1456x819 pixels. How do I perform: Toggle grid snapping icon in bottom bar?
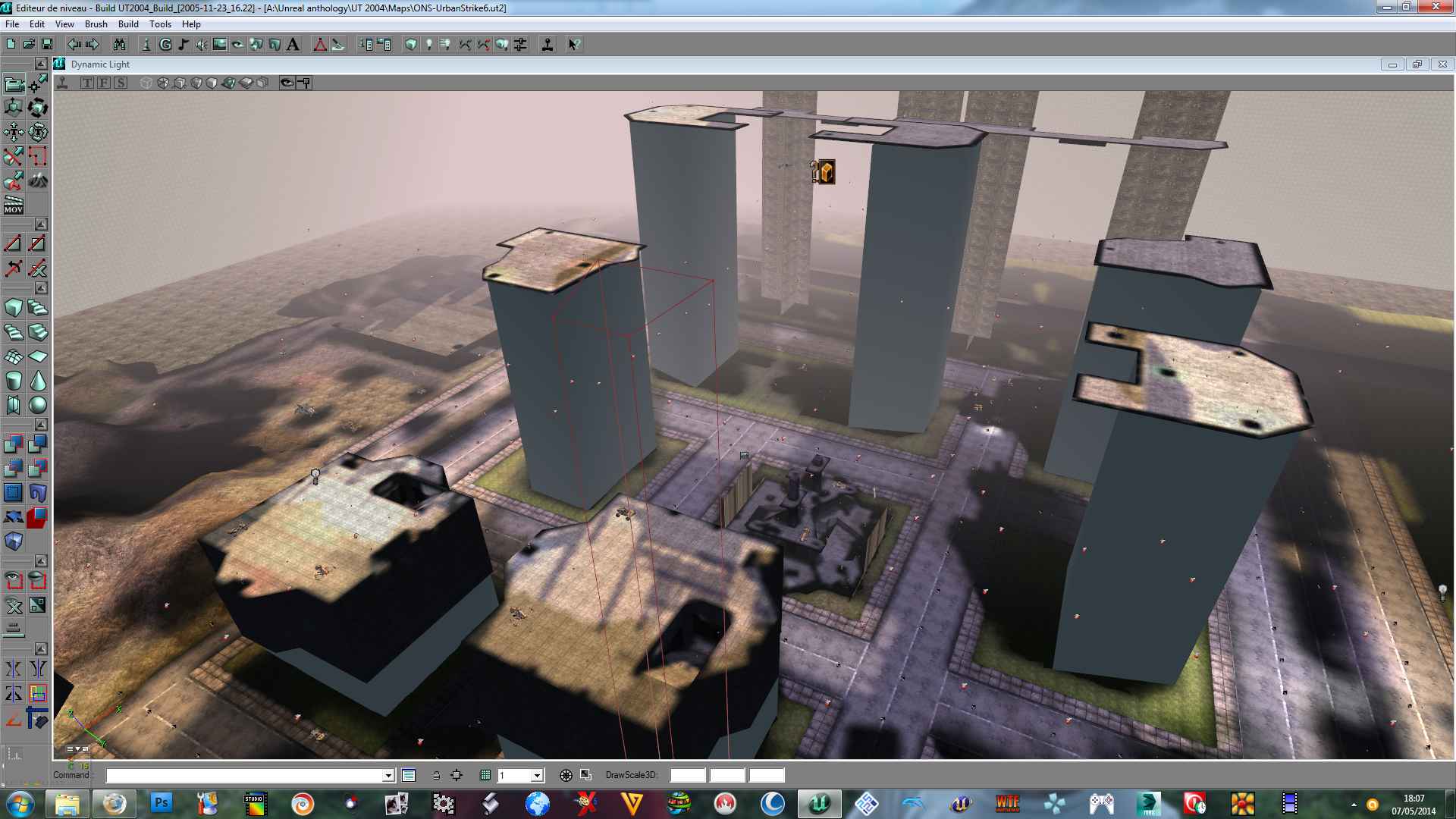coord(485,775)
